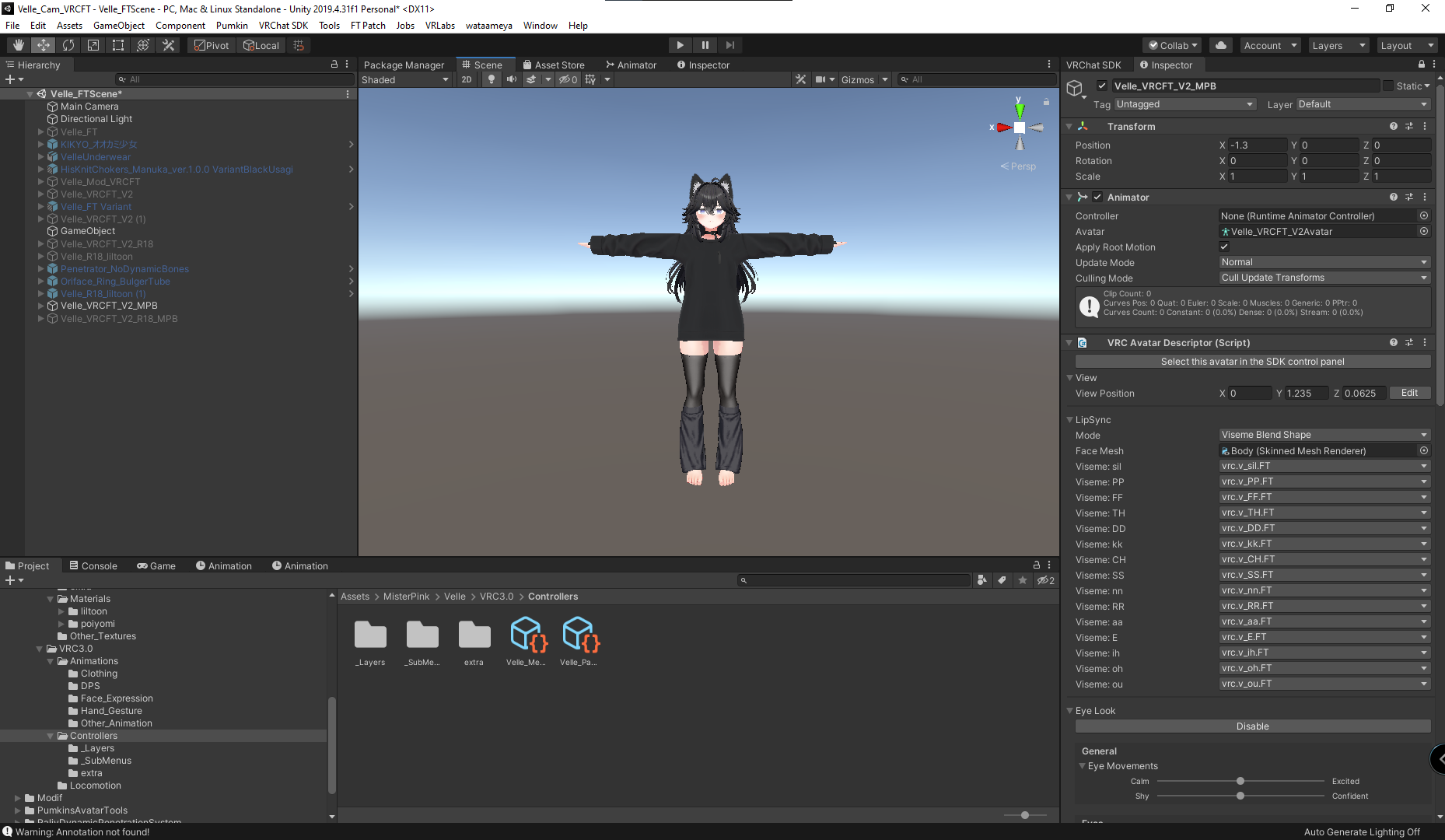Lock the Hierarchy panel
This screenshot has width=1445, height=840.
[334, 65]
